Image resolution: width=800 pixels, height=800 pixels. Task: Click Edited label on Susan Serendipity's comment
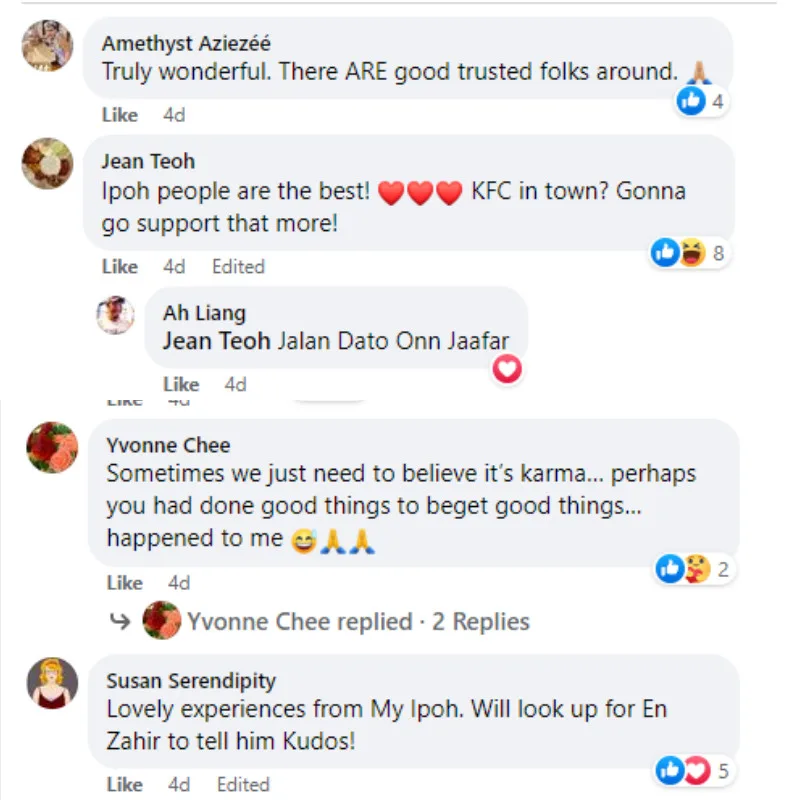point(243,784)
